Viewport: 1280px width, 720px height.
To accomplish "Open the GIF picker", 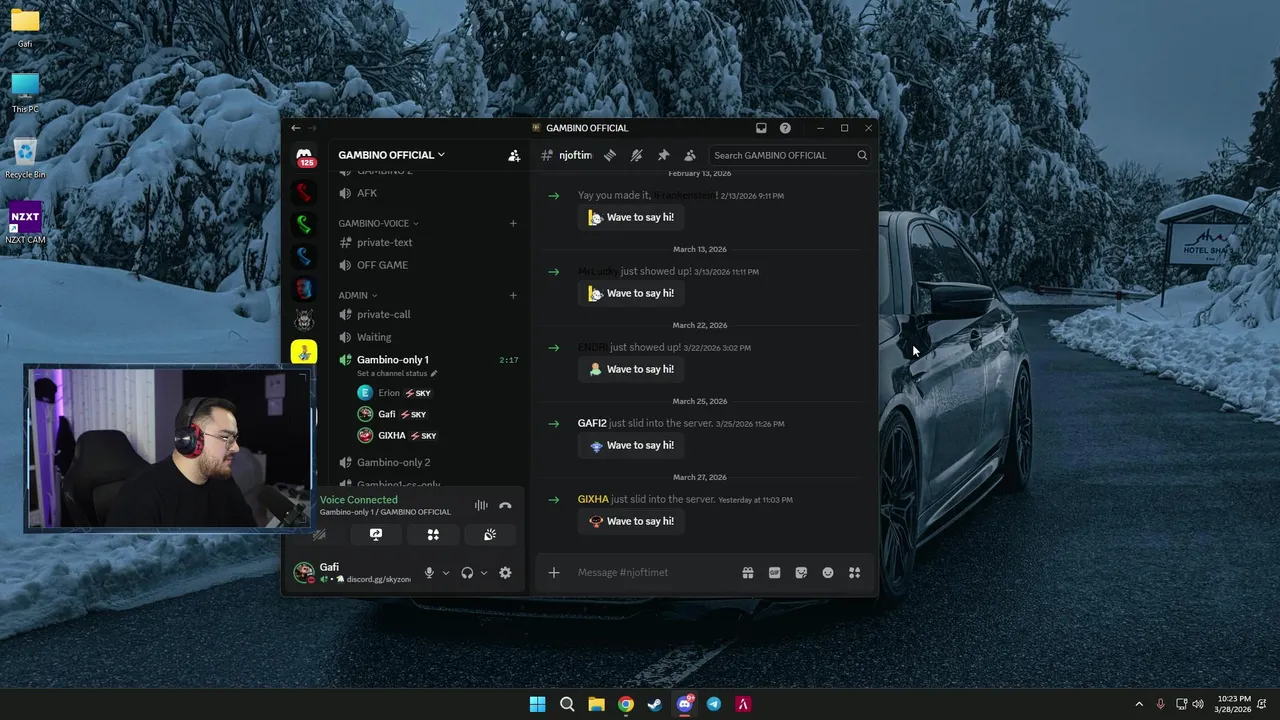I will pos(774,573).
